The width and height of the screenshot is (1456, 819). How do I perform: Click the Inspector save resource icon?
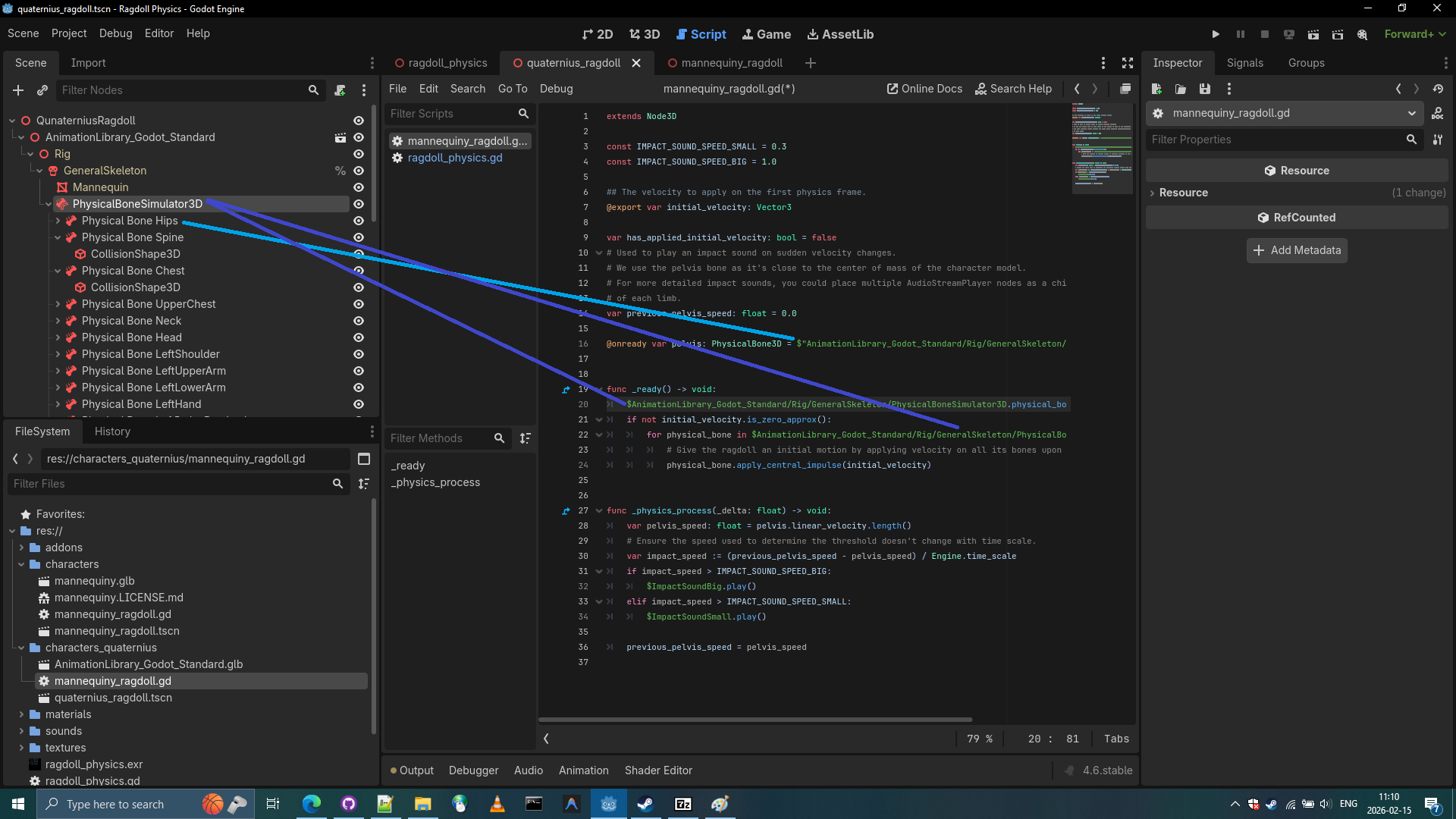1205,89
